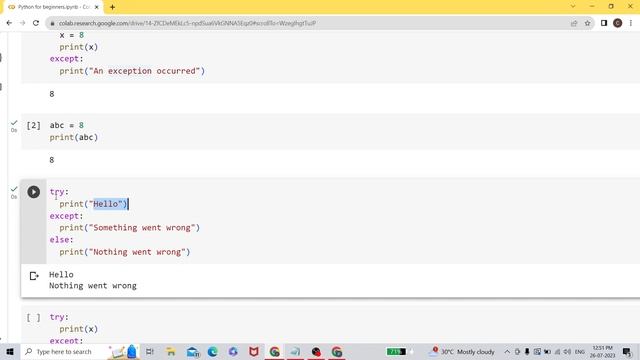Bookmark this page with the star icon
This screenshot has width=640, height=360.
pyautogui.click(x=587, y=23)
